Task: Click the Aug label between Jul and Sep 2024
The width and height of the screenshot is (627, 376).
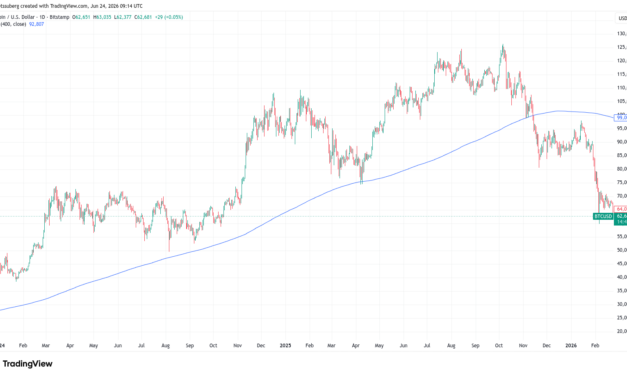Action: click(x=166, y=345)
